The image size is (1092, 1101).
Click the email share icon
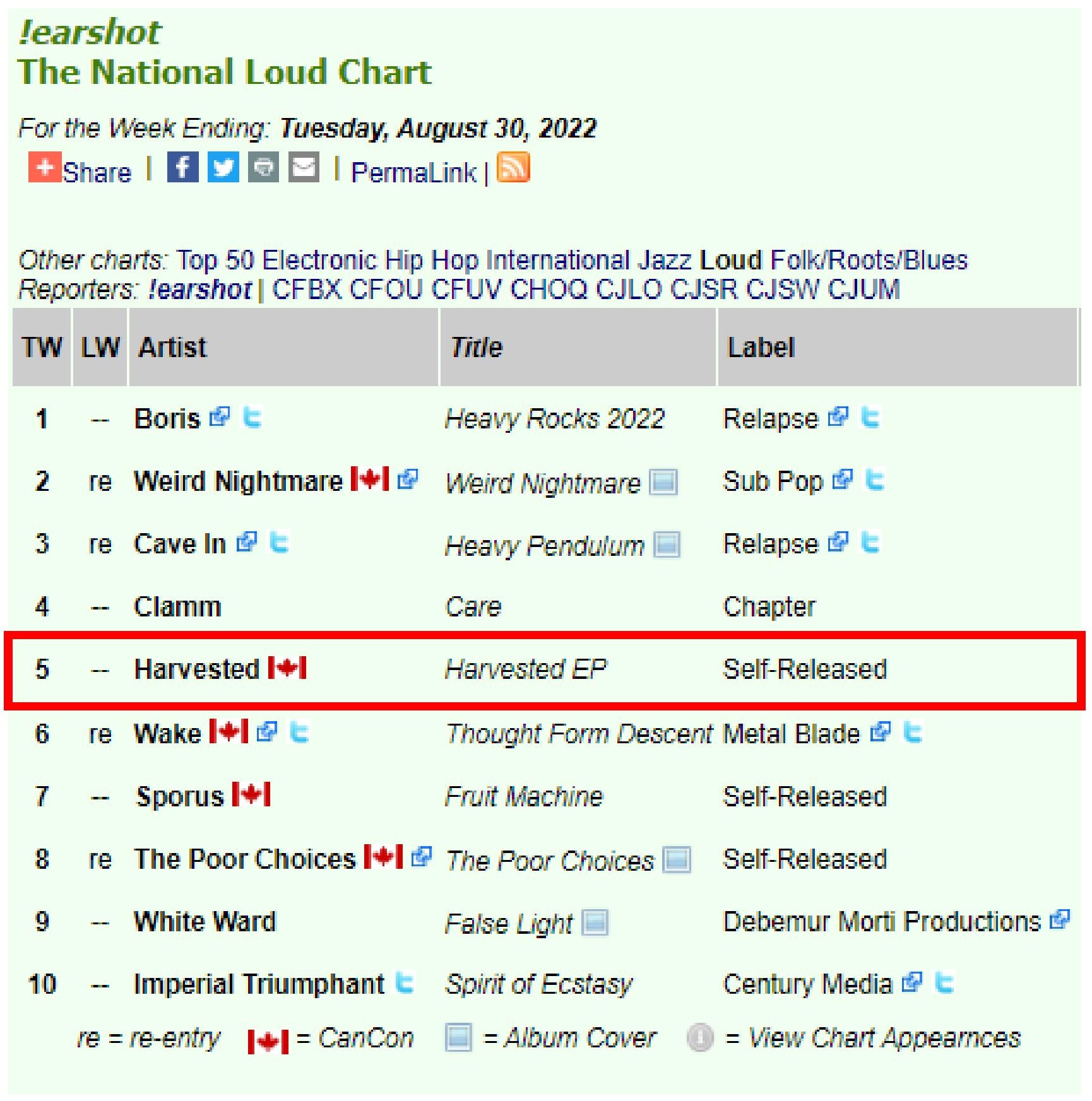point(304,168)
